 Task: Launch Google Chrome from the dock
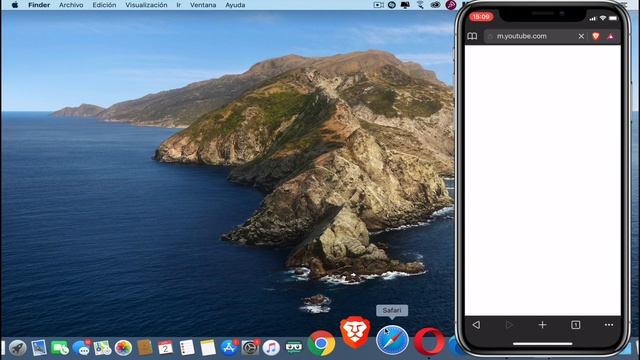[x=321, y=343]
